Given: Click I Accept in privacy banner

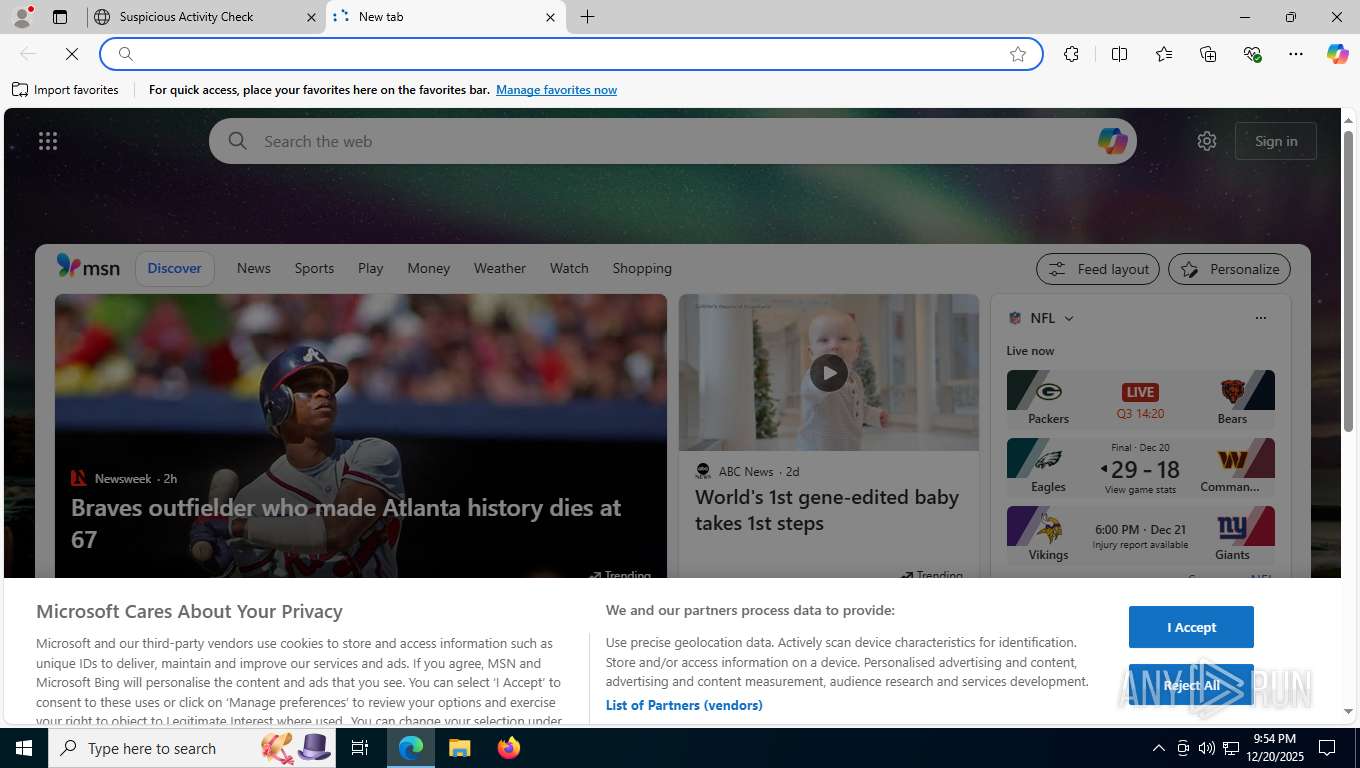Looking at the screenshot, I should coord(1191,627).
